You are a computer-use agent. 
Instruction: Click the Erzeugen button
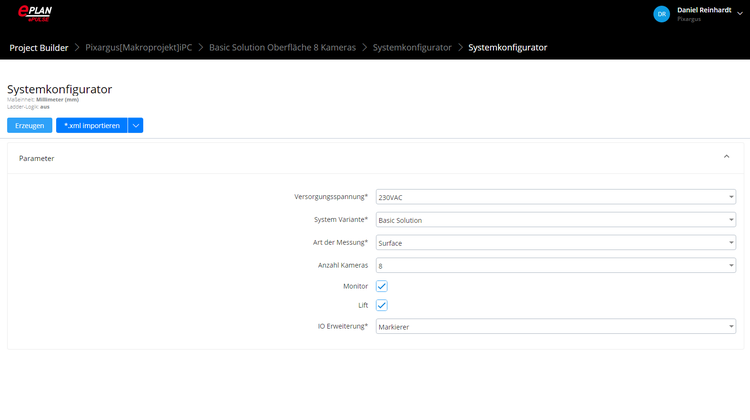[x=29, y=125]
